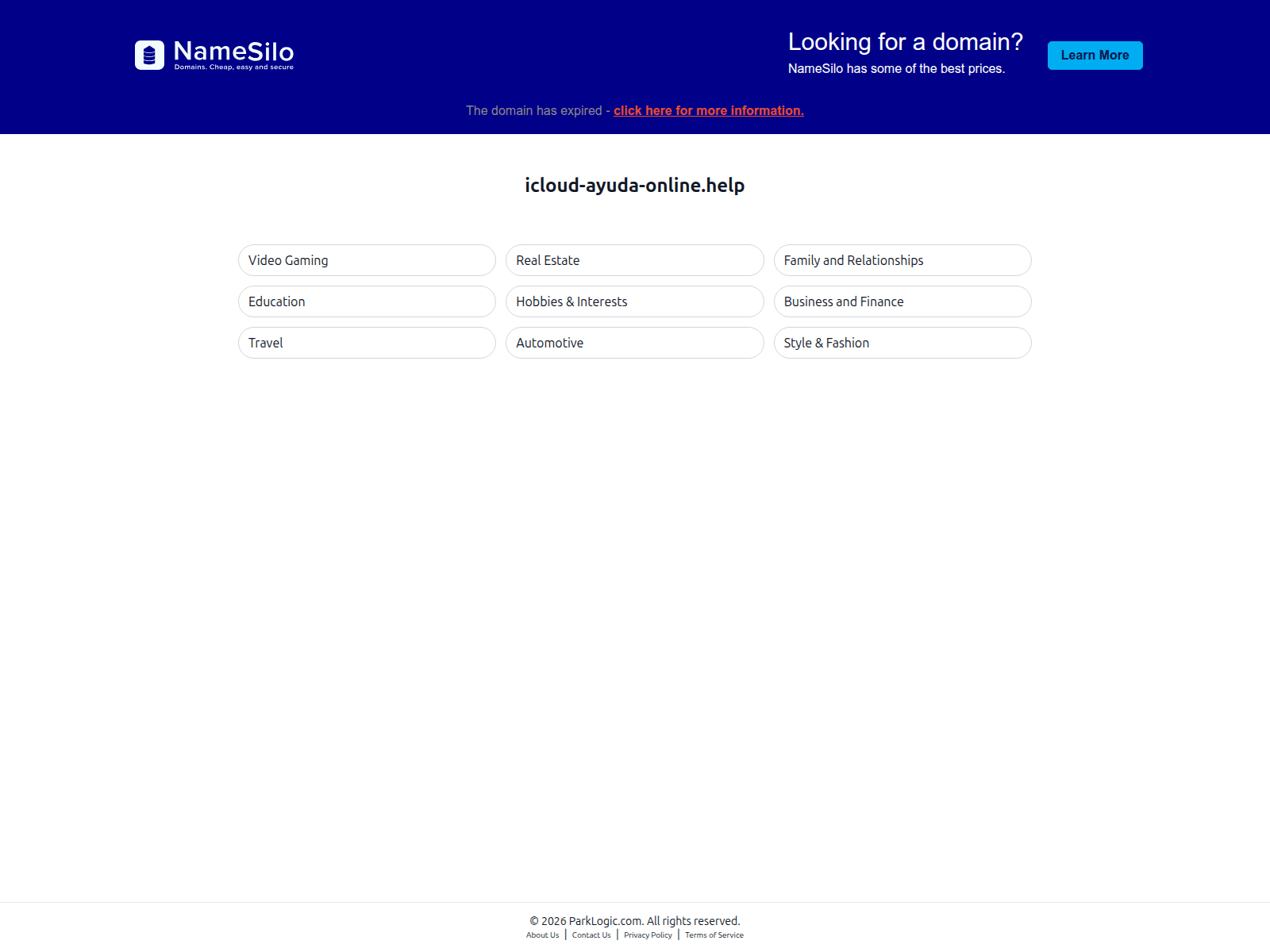View the Privacy Policy footer link
The image size is (1270, 952).
[x=648, y=935]
